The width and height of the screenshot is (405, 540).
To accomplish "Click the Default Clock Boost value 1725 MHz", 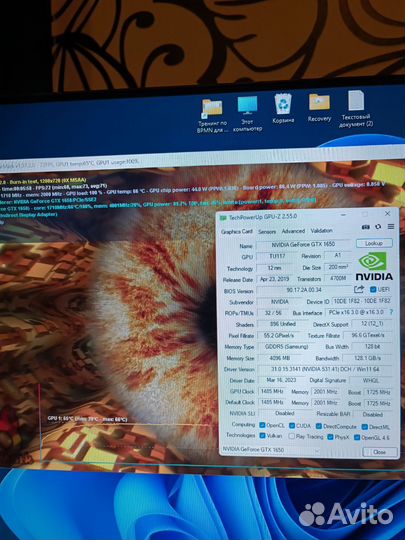I will tap(378, 403).
